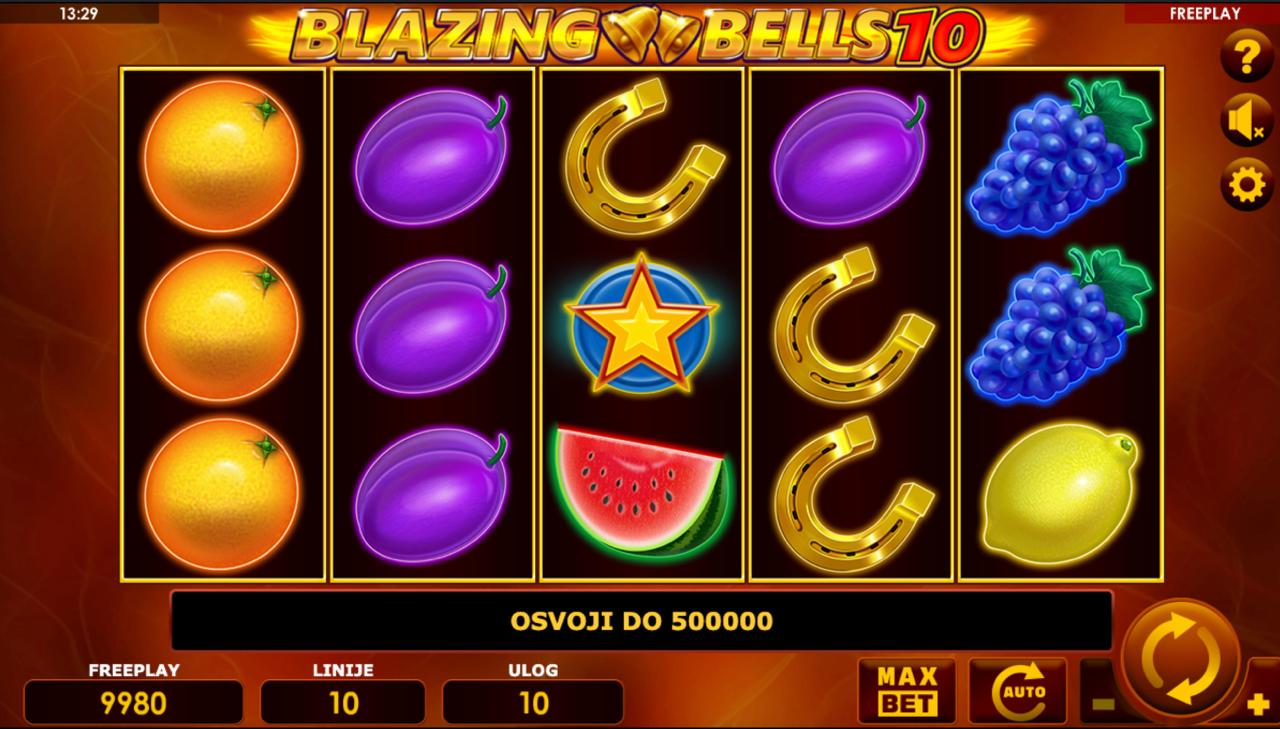1280x729 pixels.
Task: Click the star scatter symbol on middle reel
Action: [x=641, y=322]
